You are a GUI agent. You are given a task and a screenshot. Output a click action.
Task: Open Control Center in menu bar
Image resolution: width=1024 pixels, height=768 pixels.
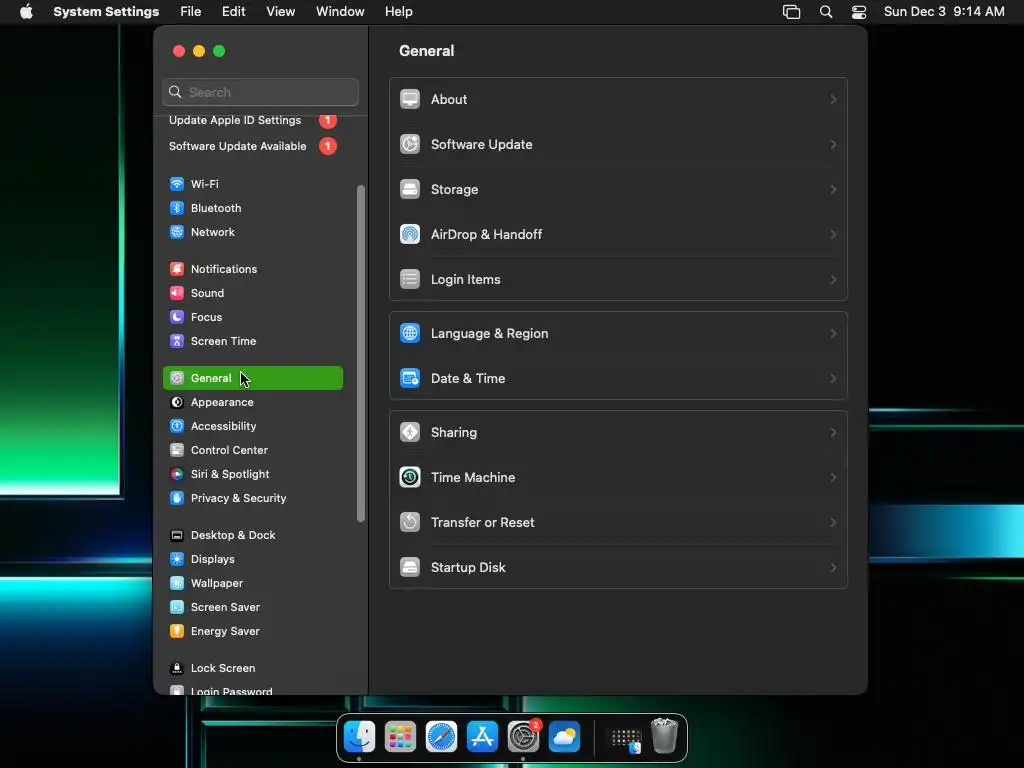859,12
